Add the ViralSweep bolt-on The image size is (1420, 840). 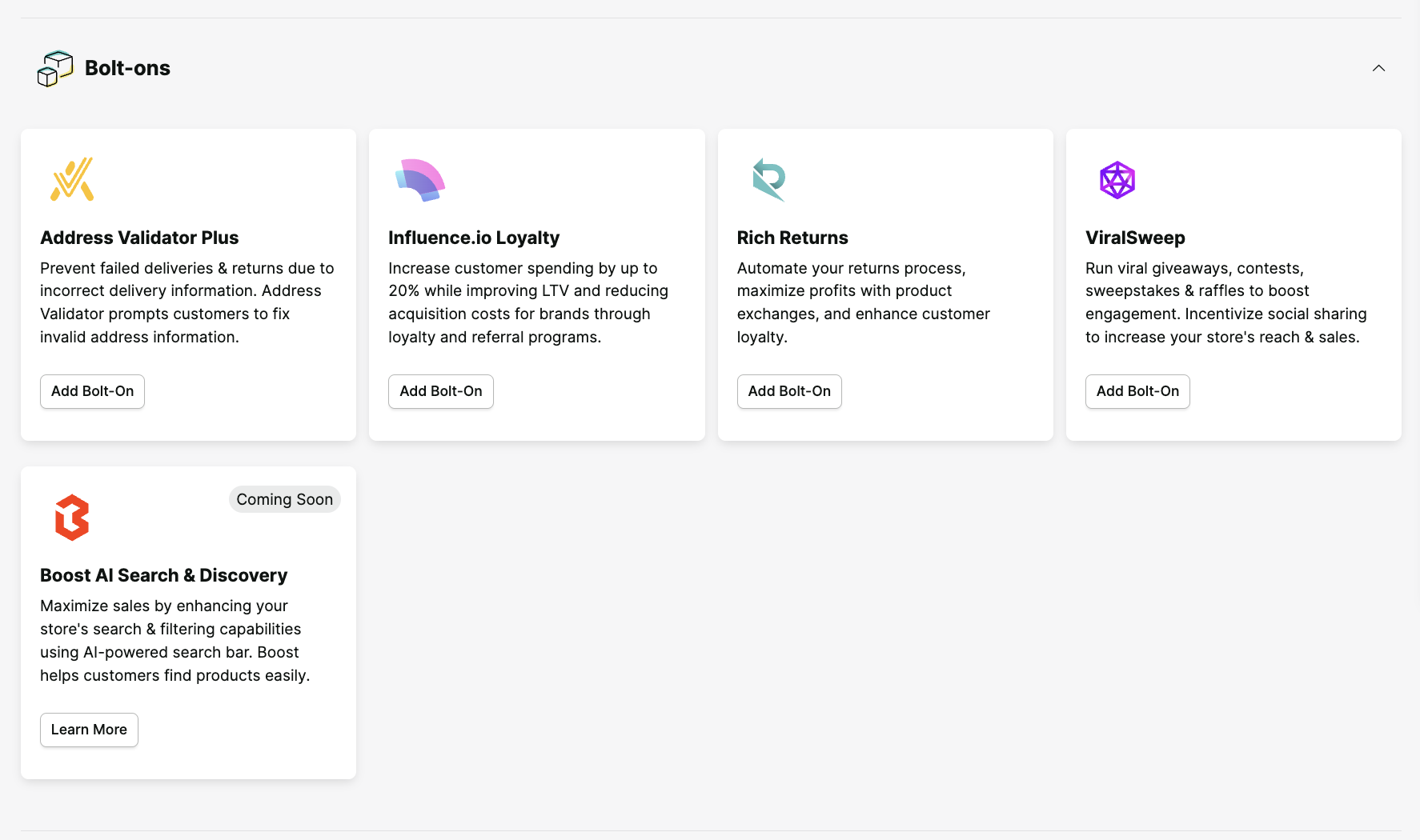[1137, 391]
